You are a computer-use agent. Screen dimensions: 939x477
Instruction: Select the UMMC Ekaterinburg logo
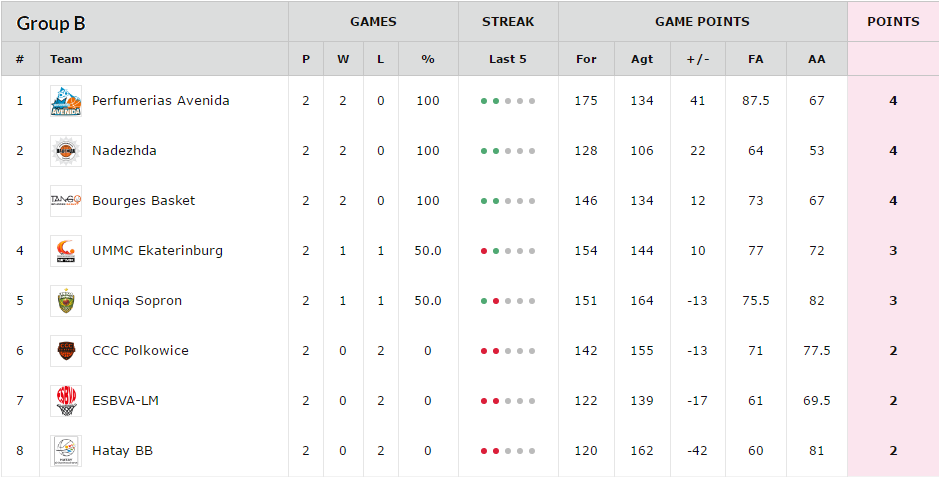pyautogui.click(x=66, y=251)
